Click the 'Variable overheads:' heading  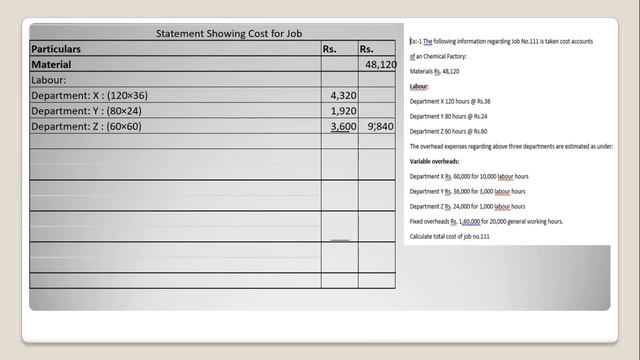[x=434, y=161]
